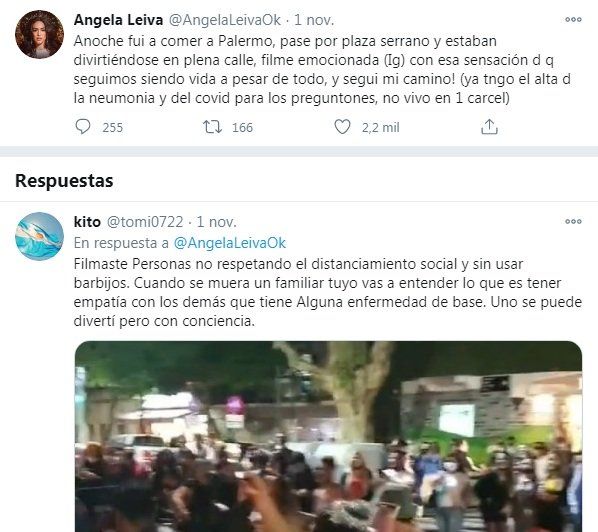Open kito display name profile
This screenshot has width=598, height=532.
[87, 222]
